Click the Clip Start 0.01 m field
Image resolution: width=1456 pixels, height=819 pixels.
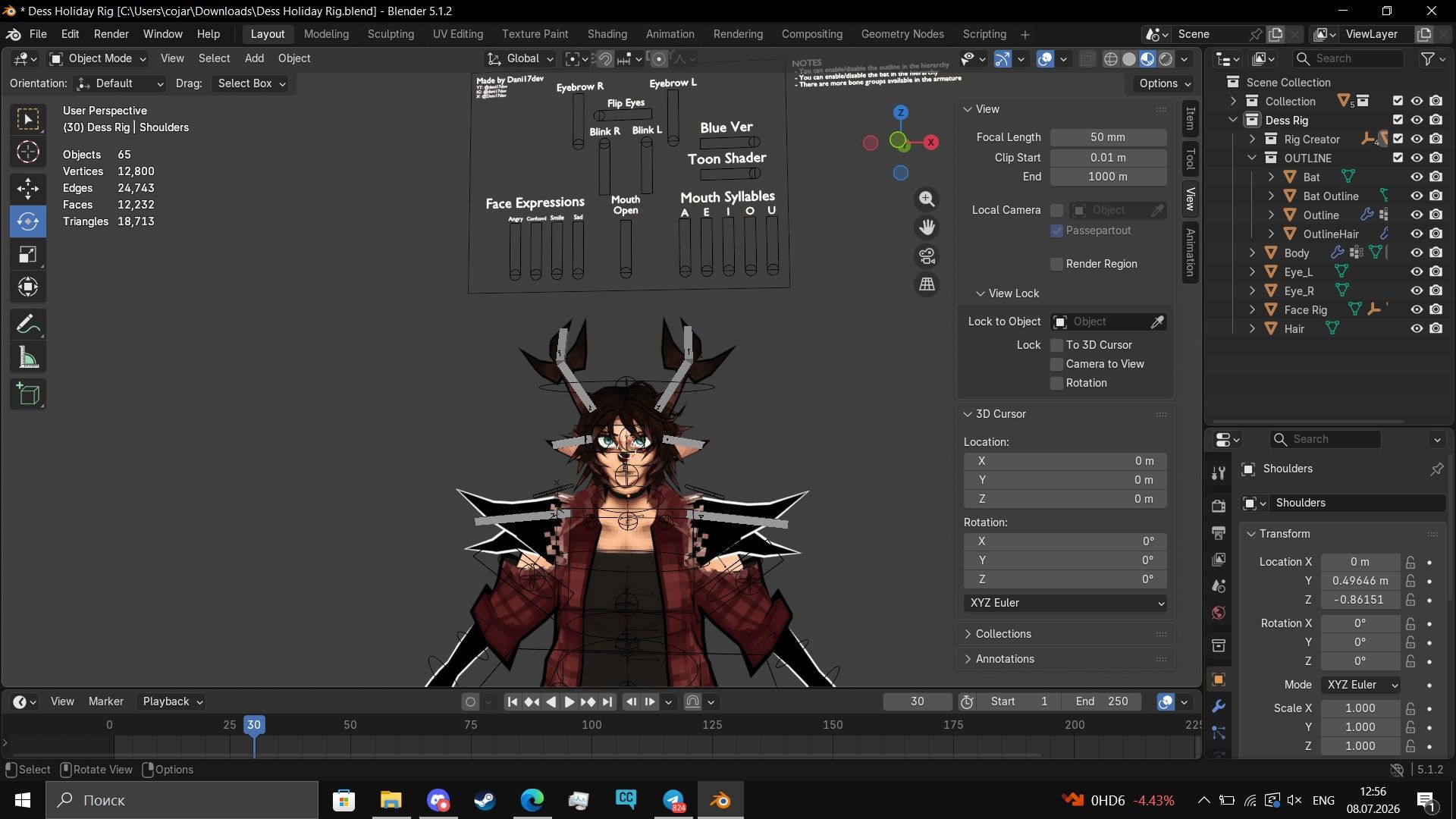(x=1108, y=158)
